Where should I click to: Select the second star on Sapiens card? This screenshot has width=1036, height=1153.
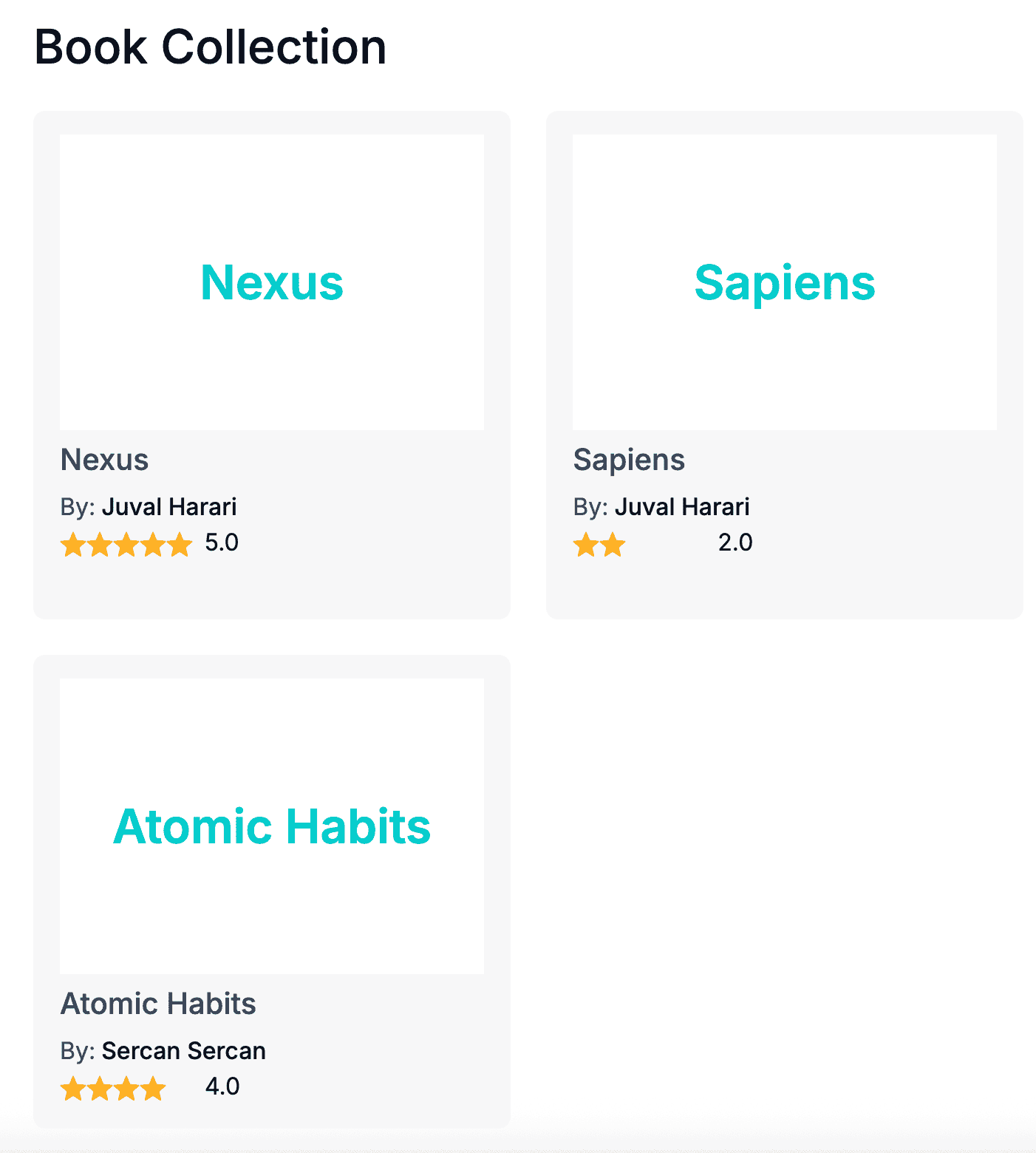[x=613, y=545]
